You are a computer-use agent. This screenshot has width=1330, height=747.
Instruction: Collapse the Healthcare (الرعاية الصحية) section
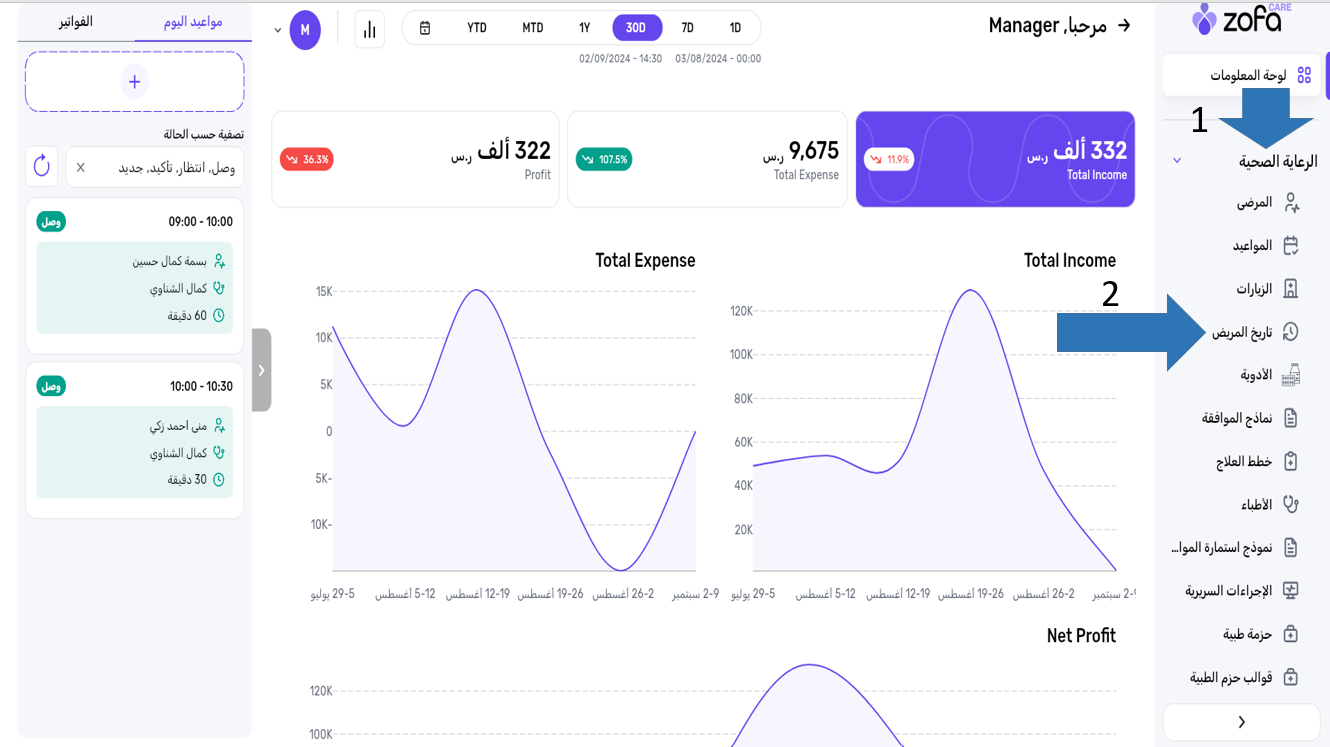(1177, 161)
